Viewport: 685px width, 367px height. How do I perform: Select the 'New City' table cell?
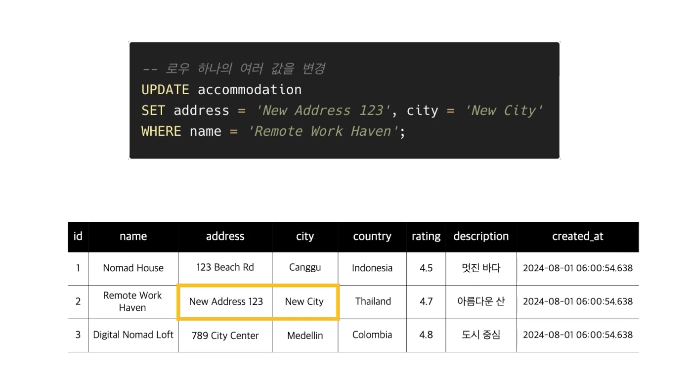tap(304, 301)
